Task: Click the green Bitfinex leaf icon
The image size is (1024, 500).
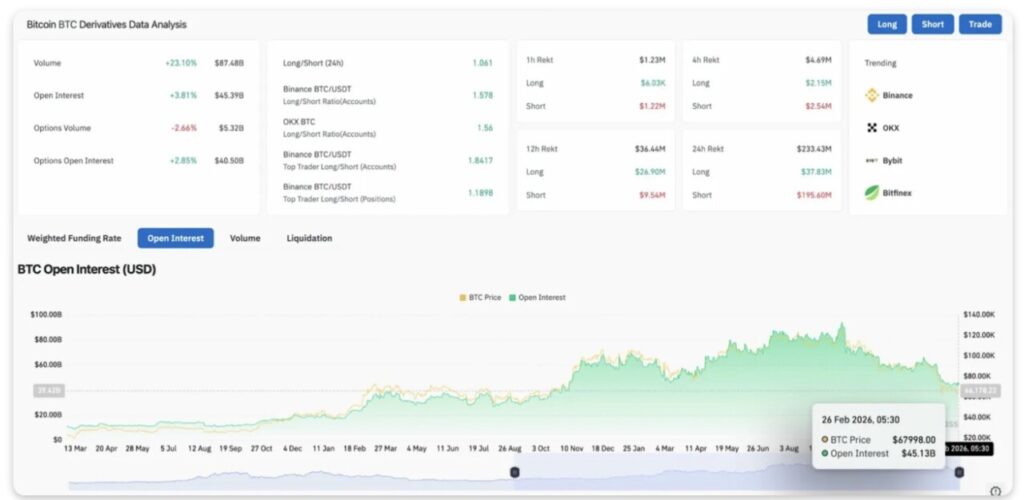Action: (871, 192)
